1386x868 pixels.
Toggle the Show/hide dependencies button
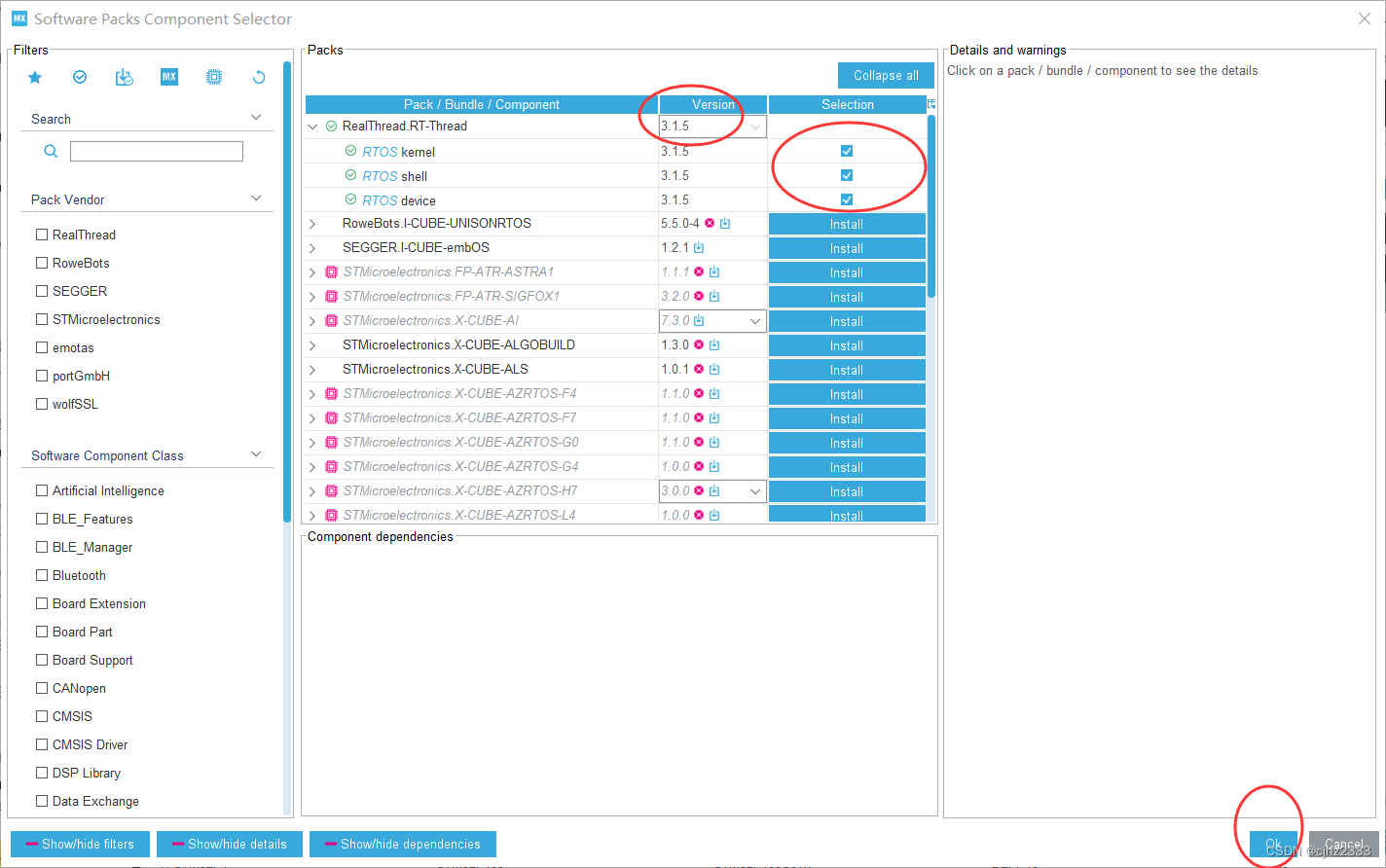click(403, 844)
